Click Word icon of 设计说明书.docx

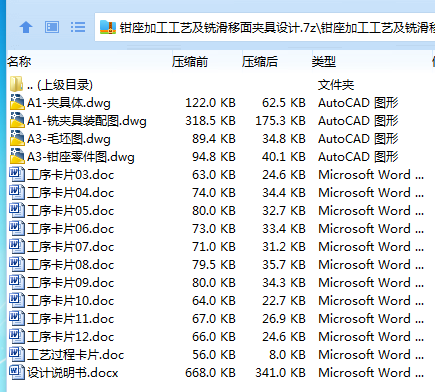click(x=17, y=372)
